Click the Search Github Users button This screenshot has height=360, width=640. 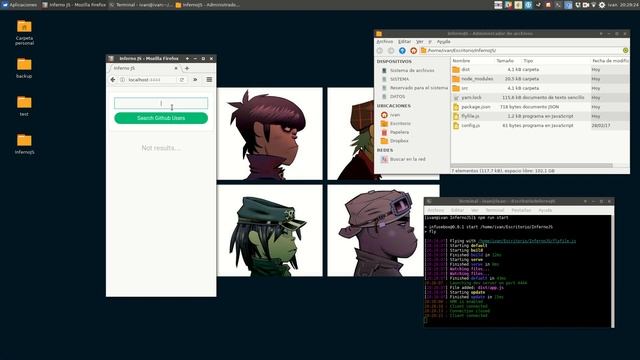coord(161,118)
